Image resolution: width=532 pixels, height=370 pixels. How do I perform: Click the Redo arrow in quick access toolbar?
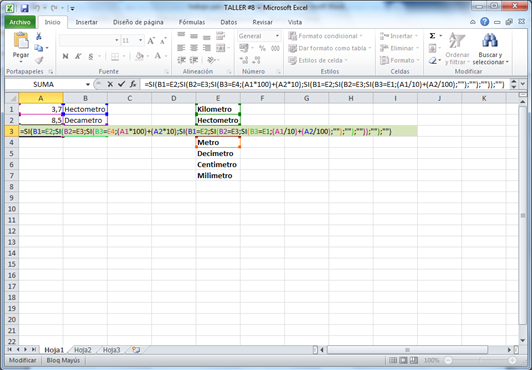point(54,8)
